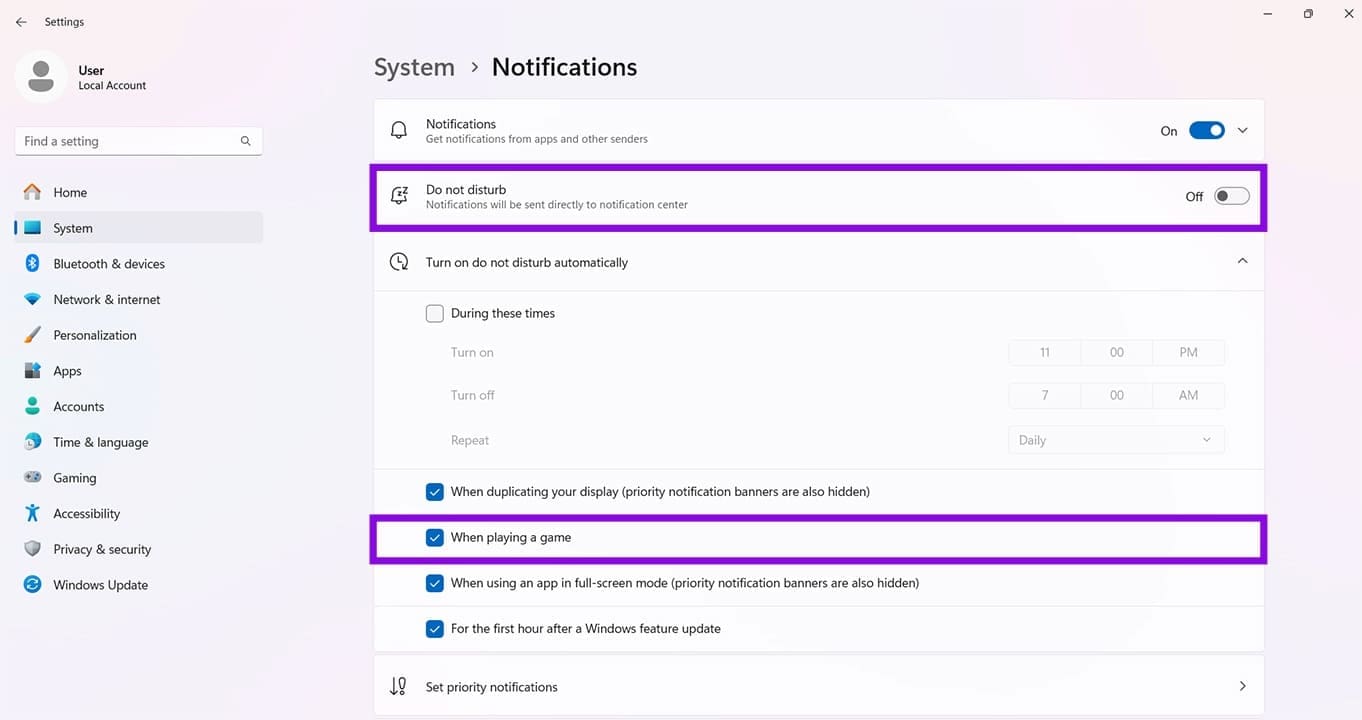Check the During these times checkbox
1362x720 pixels.
click(435, 313)
